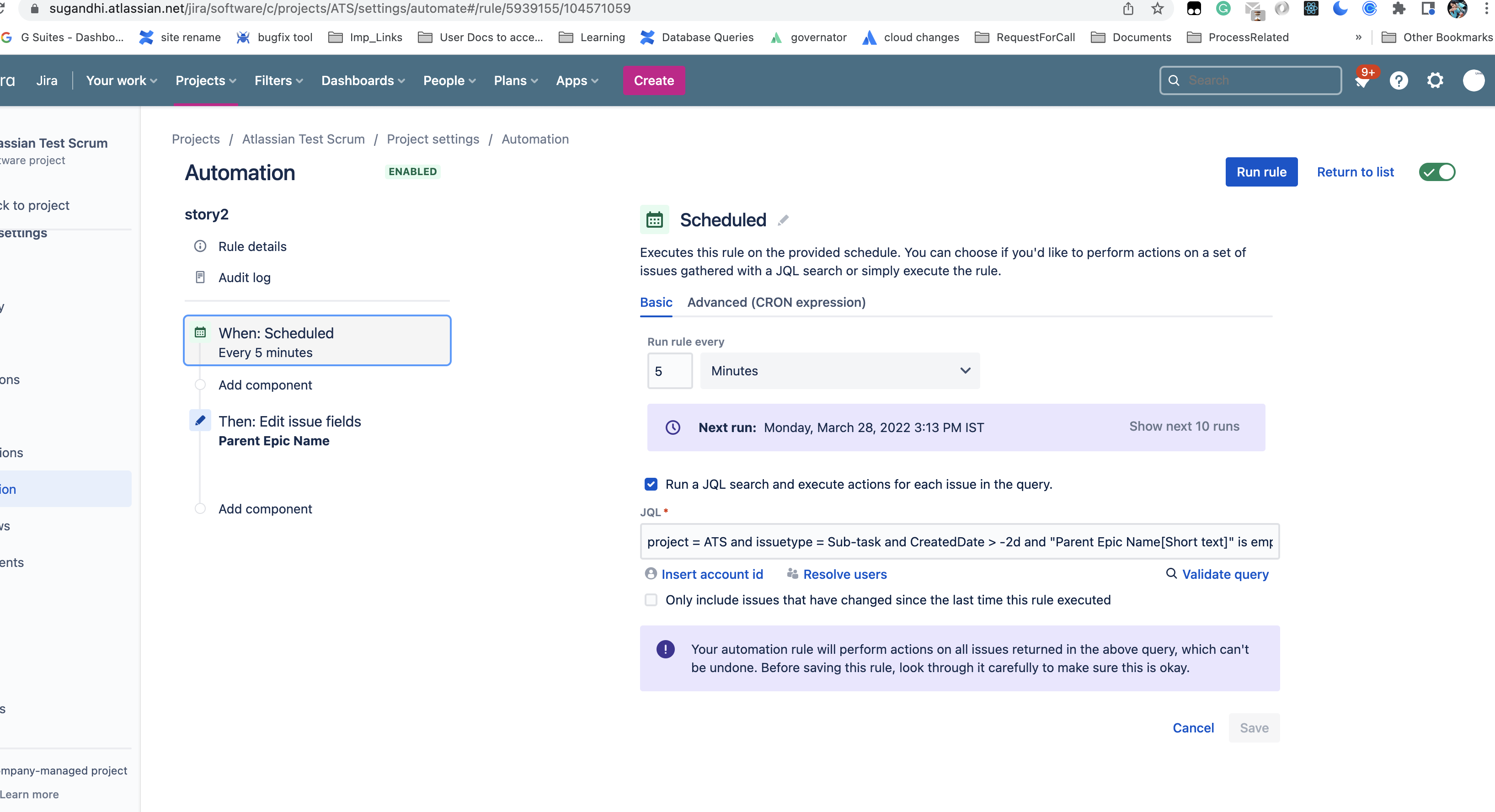Click the Run rule button
This screenshot has width=1495, height=812.
tap(1261, 172)
